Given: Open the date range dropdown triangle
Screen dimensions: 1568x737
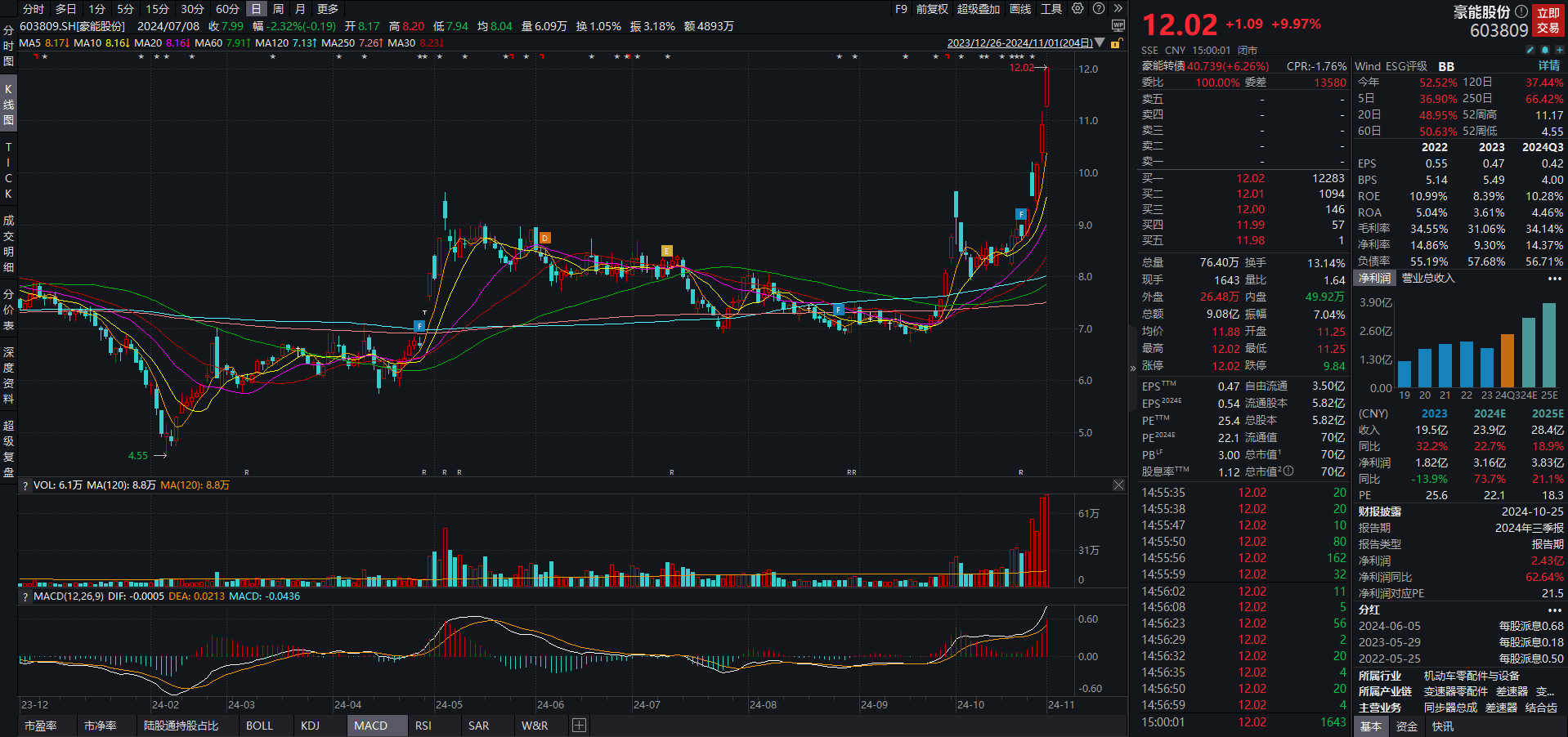Looking at the screenshot, I should (1100, 42).
